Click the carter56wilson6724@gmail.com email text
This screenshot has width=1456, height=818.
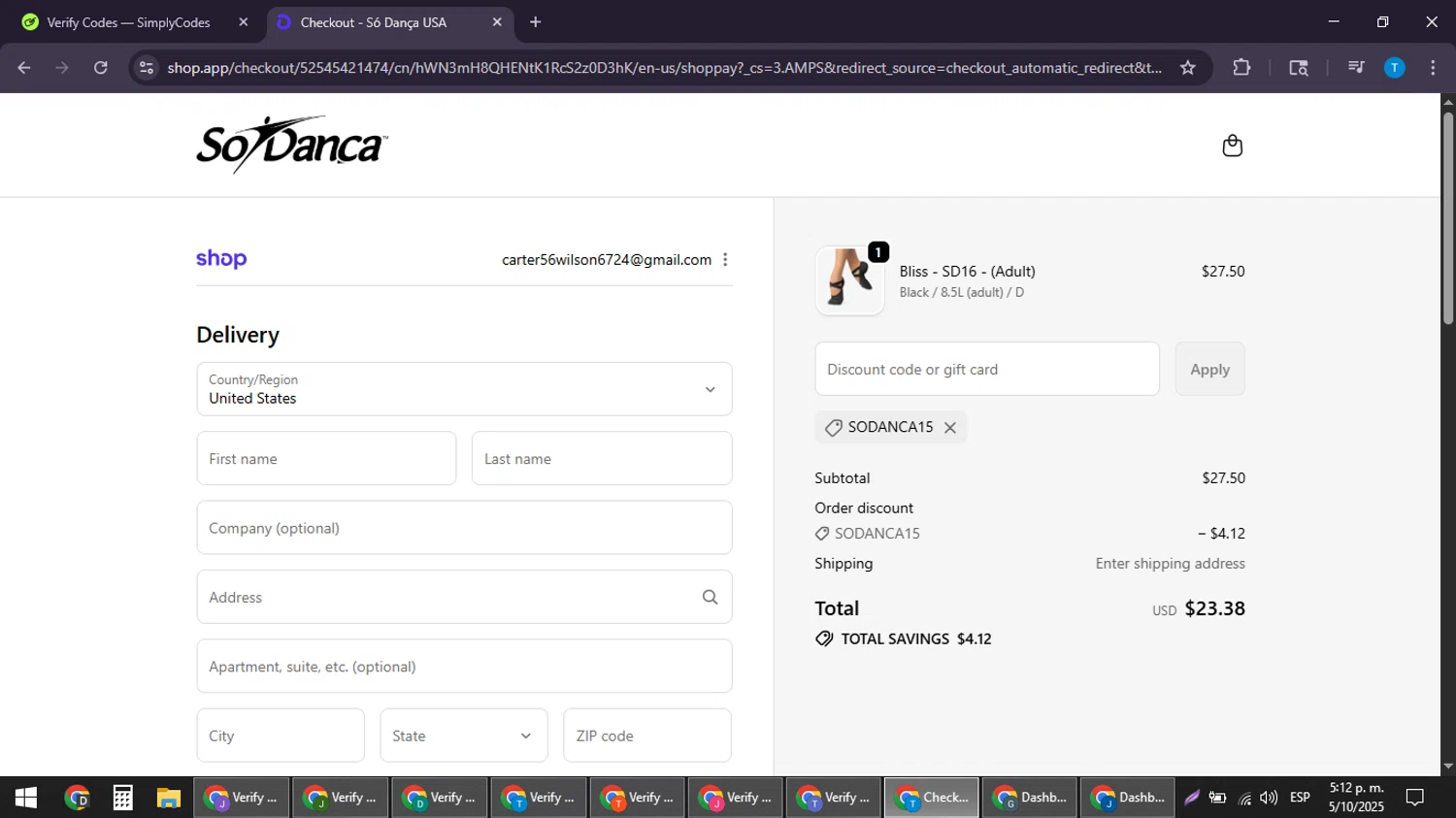tap(607, 260)
